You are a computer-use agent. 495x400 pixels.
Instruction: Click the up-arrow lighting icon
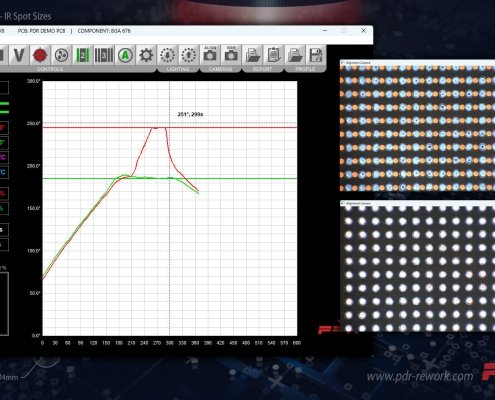click(189, 55)
